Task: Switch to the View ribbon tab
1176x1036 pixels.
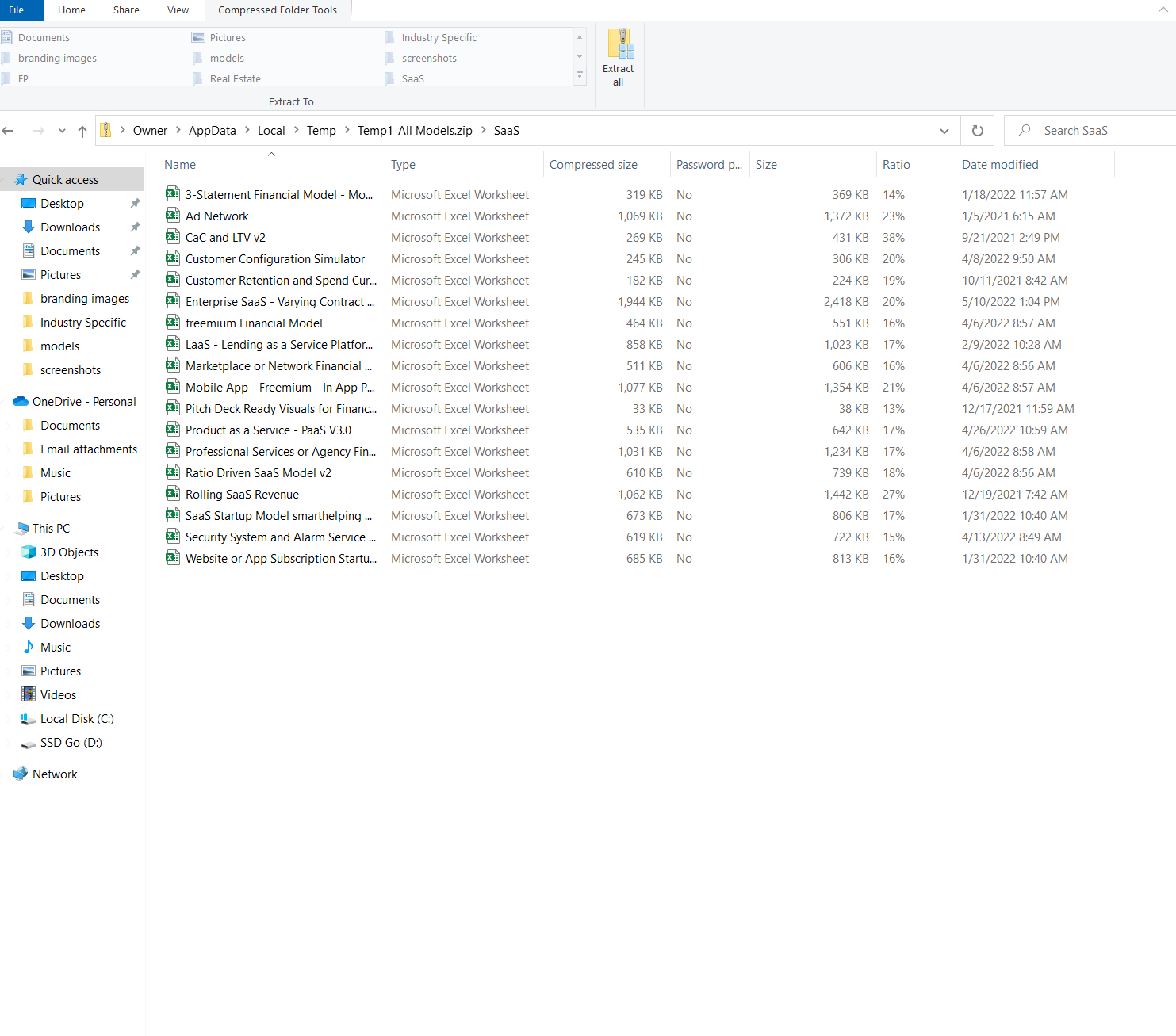Action: (x=178, y=10)
